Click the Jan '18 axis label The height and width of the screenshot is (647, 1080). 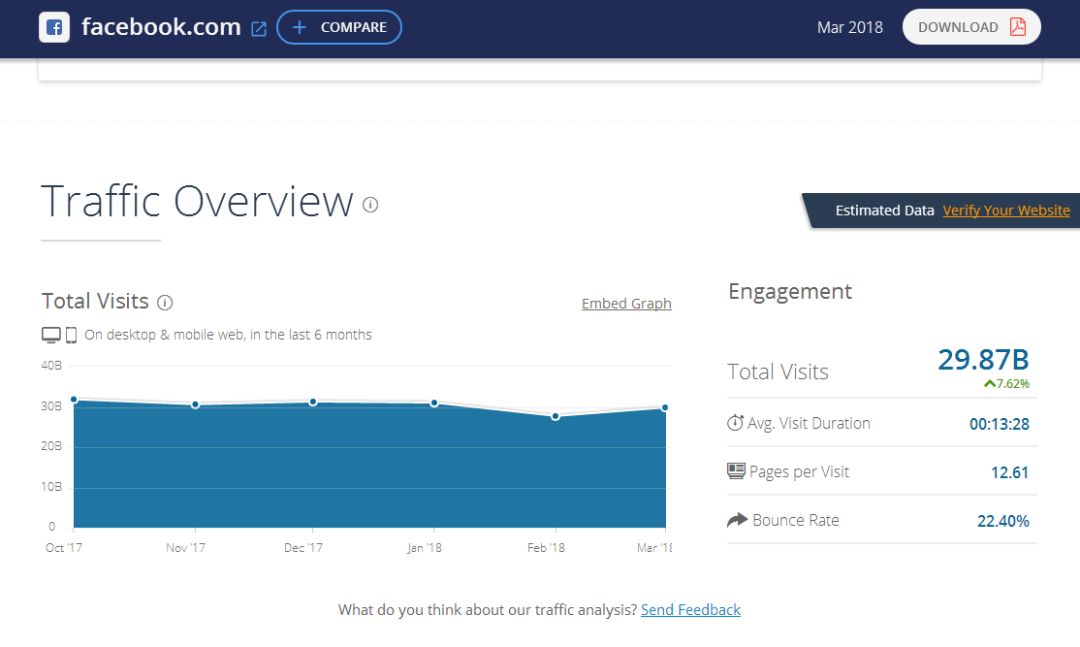[424, 548]
